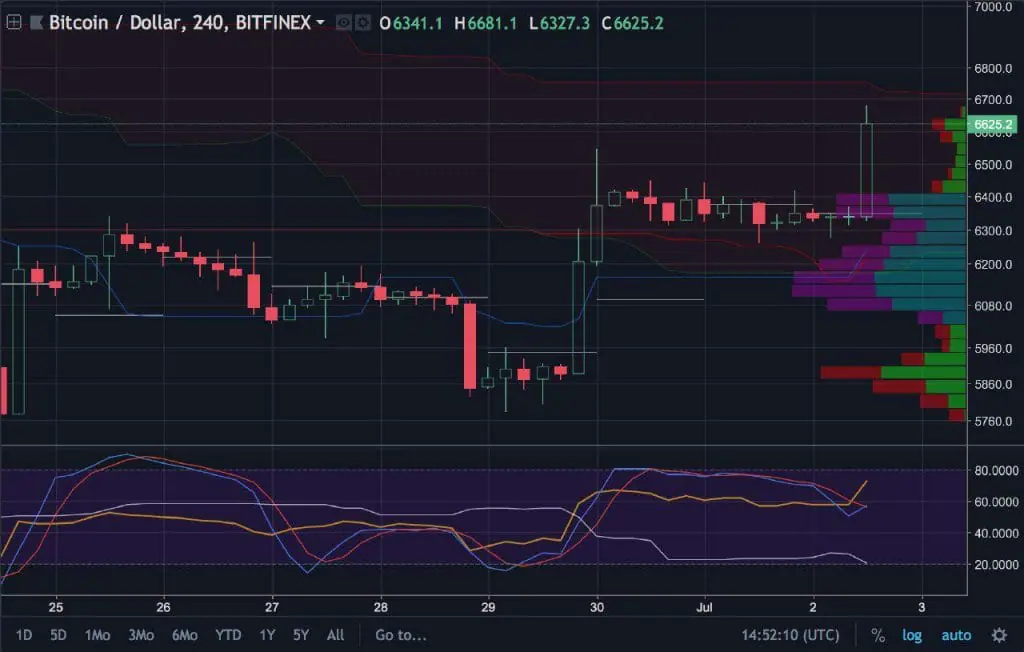Open indicator settings via the gear icon
1024x652 pixels.
363,22
